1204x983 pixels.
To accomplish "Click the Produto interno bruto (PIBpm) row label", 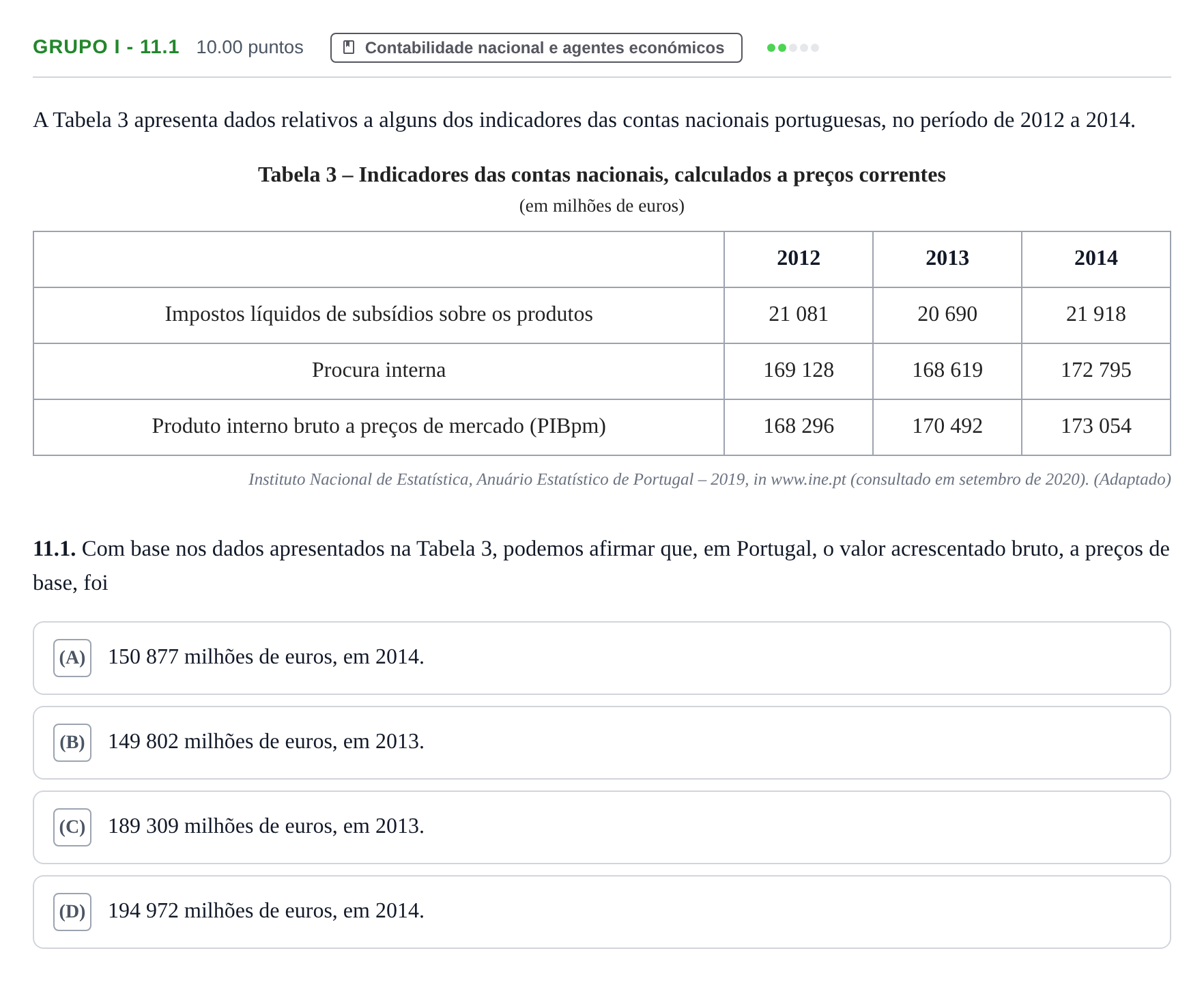I will point(379,426).
